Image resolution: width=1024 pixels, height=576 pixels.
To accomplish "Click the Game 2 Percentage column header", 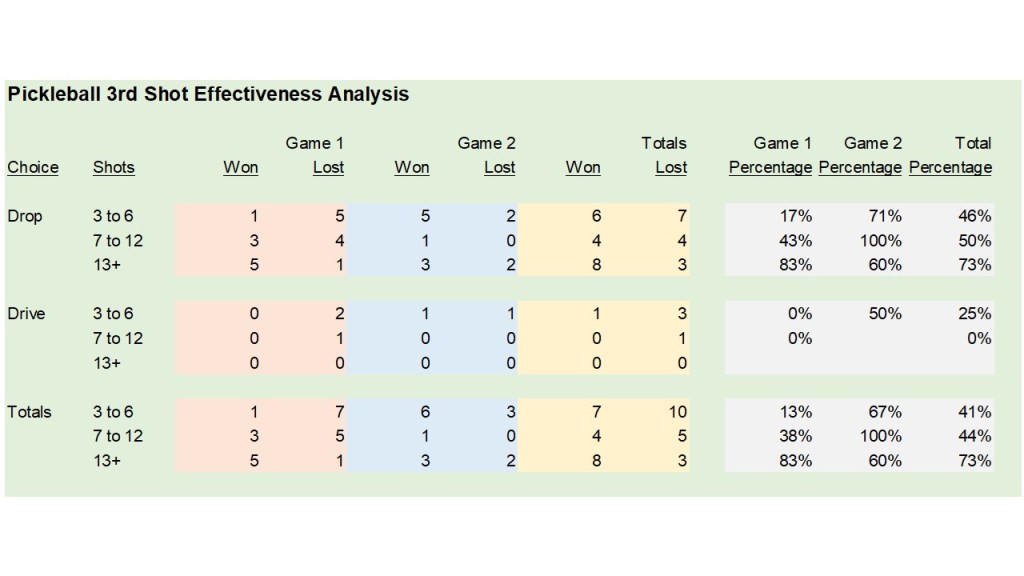I will [x=860, y=156].
